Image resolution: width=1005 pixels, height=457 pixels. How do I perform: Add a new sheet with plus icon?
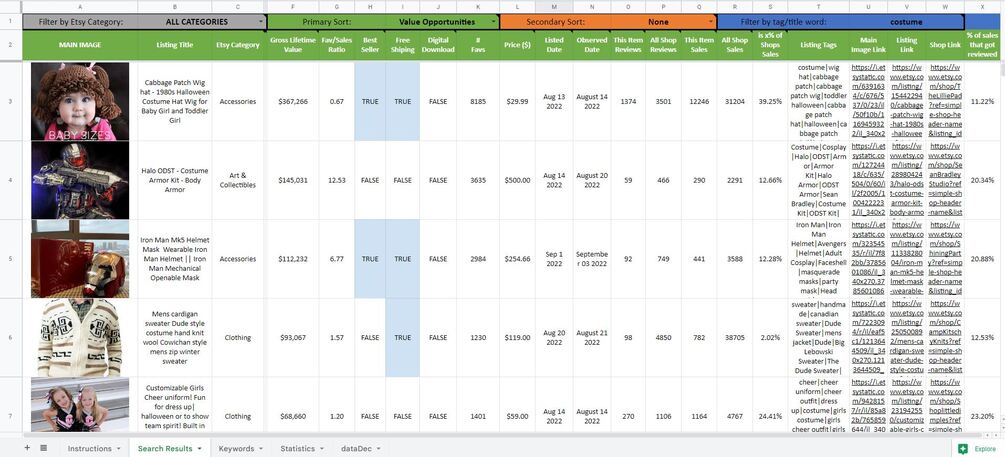click(27, 448)
